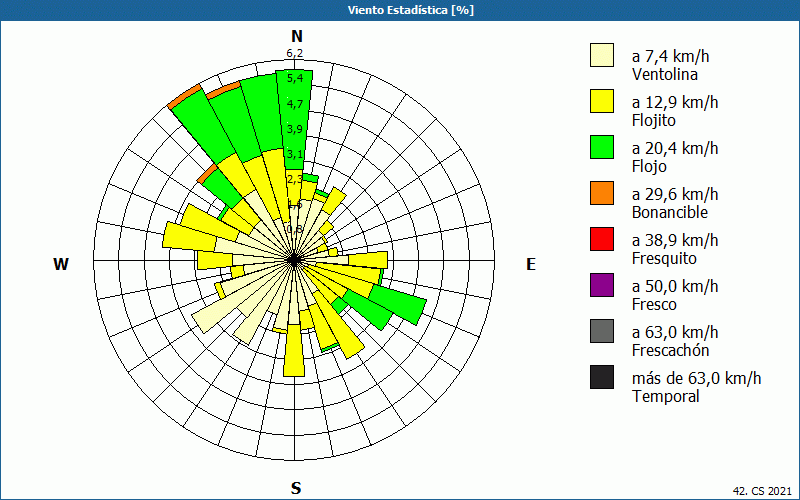Click the 'Flojito' legend label
This screenshot has height=500, width=800.
click(x=654, y=120)
